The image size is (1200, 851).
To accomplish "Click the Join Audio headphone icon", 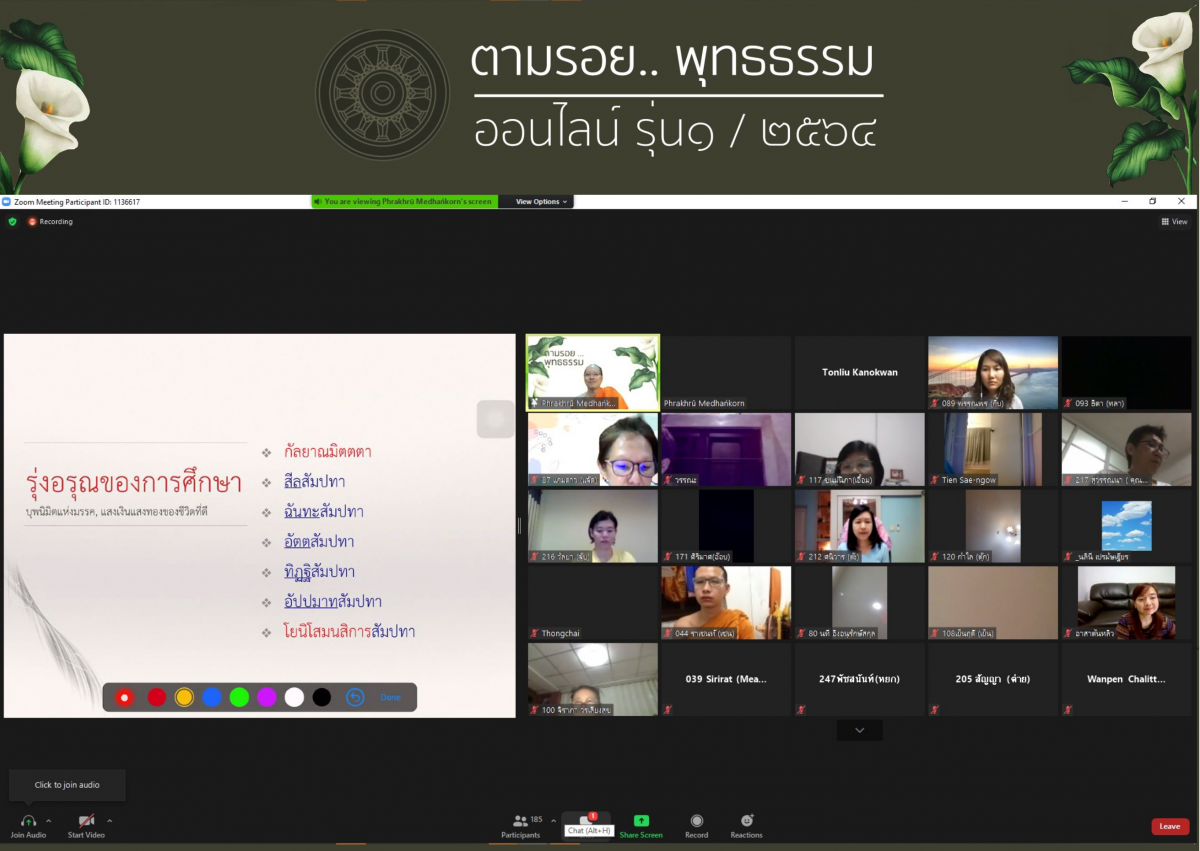I will 28,821.
